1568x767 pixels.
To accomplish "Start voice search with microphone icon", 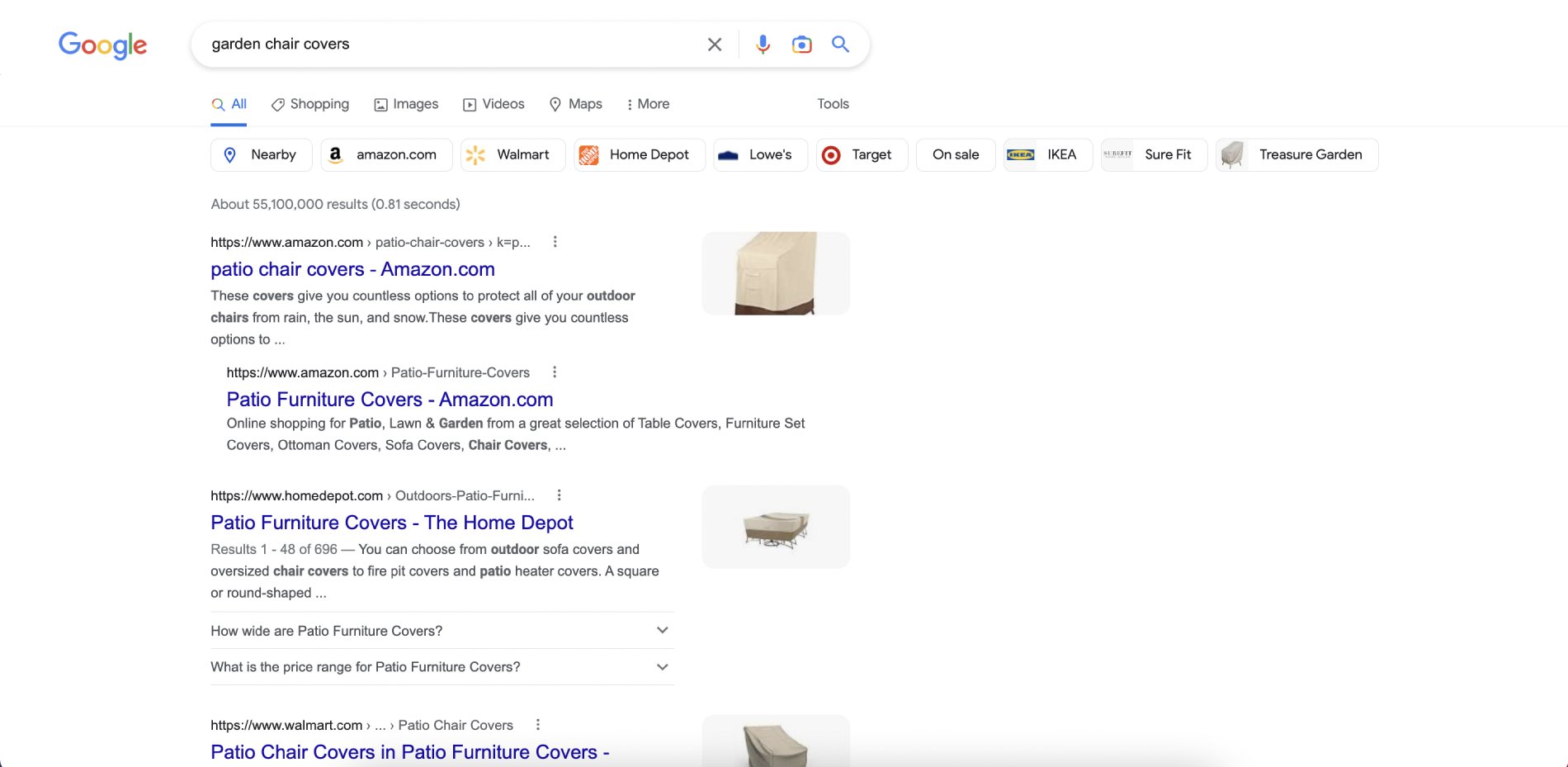I will click(x=763, y=45).
